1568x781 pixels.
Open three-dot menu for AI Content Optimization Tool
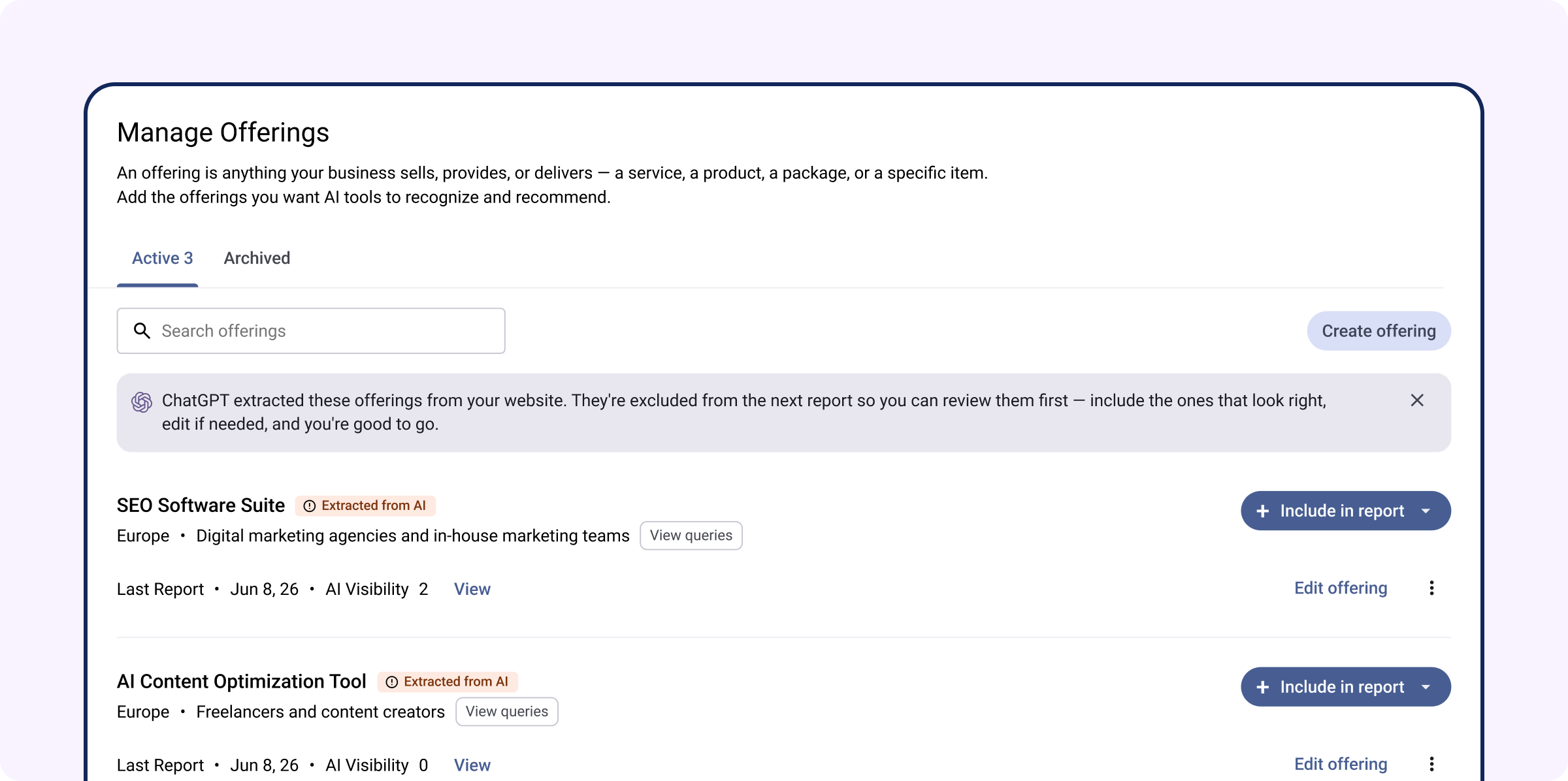[1431, 764]
